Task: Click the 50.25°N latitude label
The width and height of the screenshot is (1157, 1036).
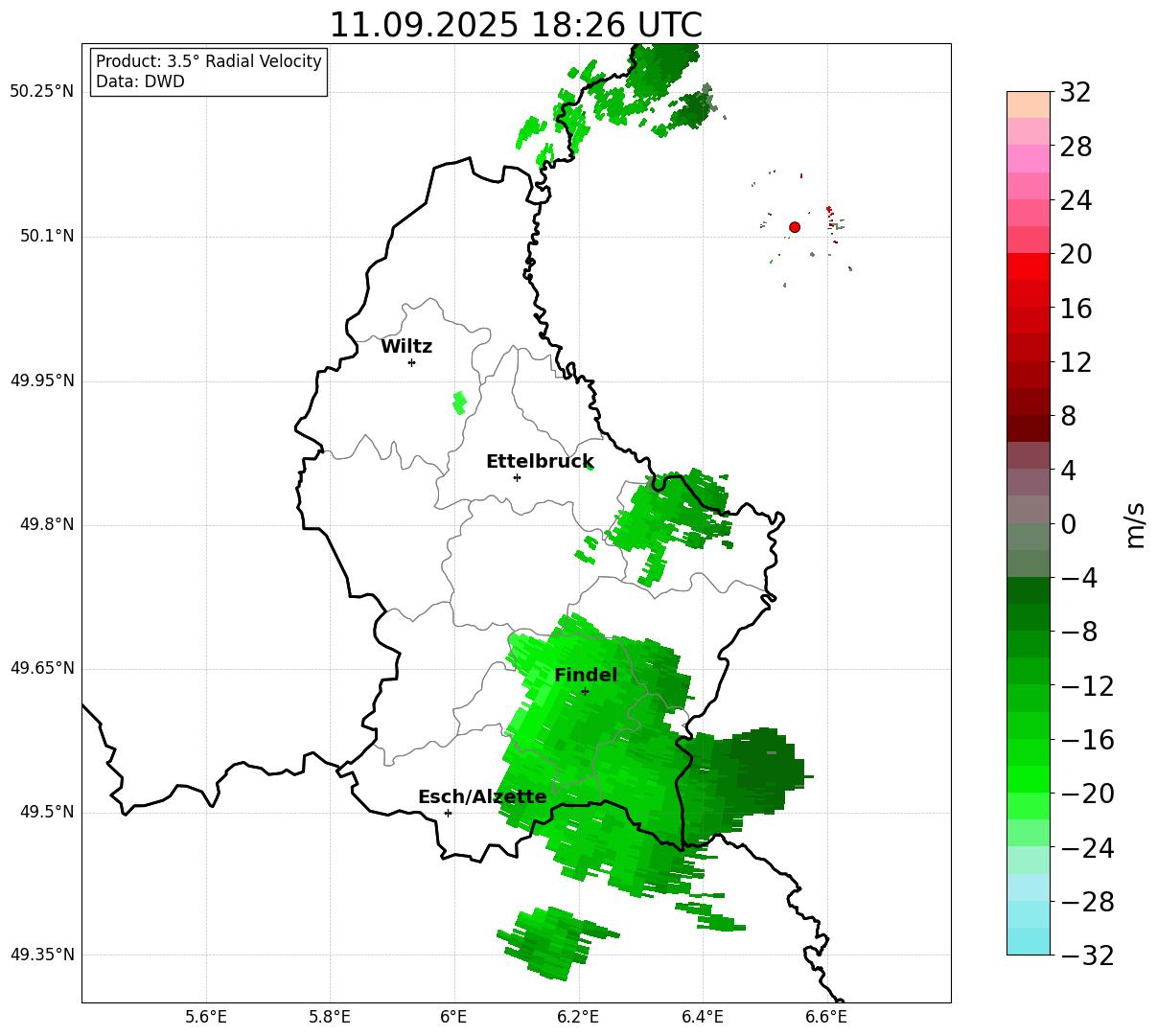Action: [42, 92]
